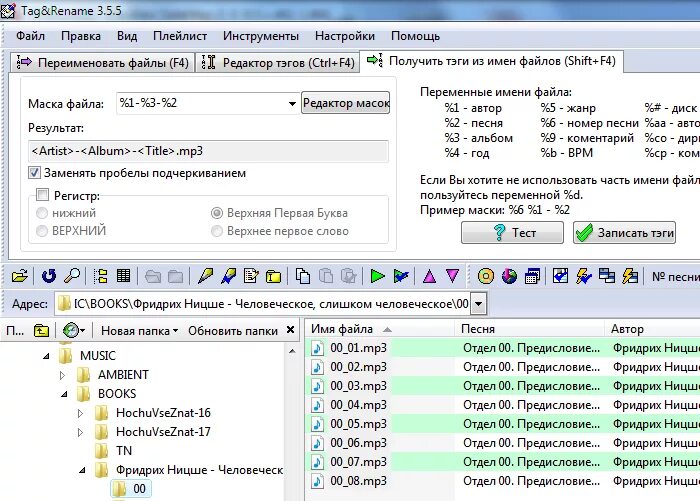This screenshot has width=700, height=501.
Task: Click the copy pages toolbar icon
Action: click(303, 276)
